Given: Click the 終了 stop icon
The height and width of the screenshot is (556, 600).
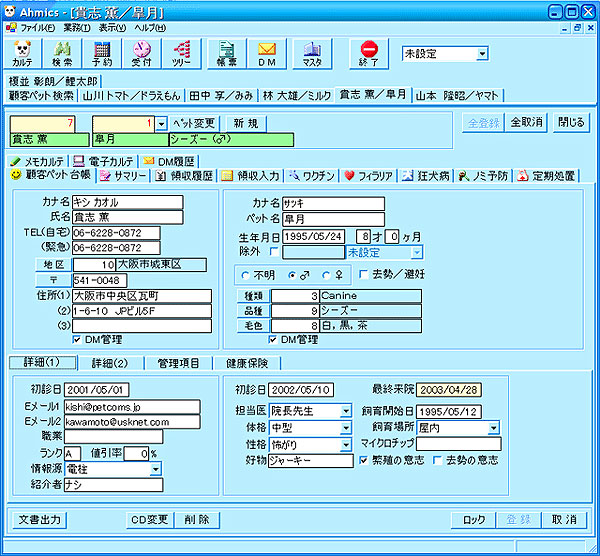Looking at the screenshot, I should click(x=369, y=52).
